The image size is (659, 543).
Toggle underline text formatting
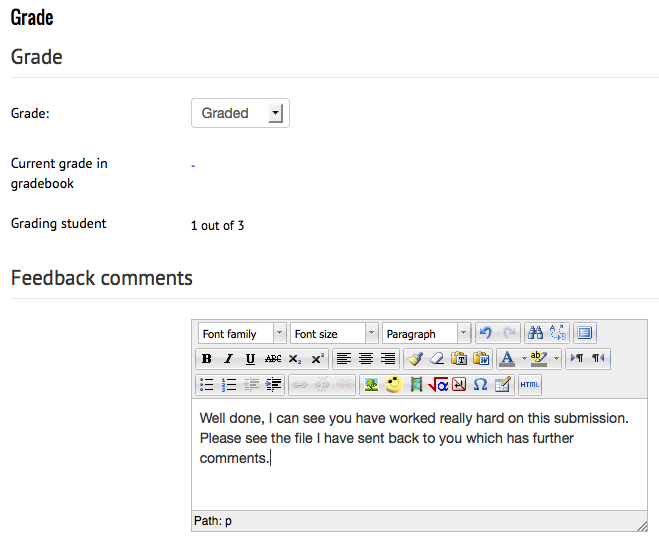(x=250, y=359)
